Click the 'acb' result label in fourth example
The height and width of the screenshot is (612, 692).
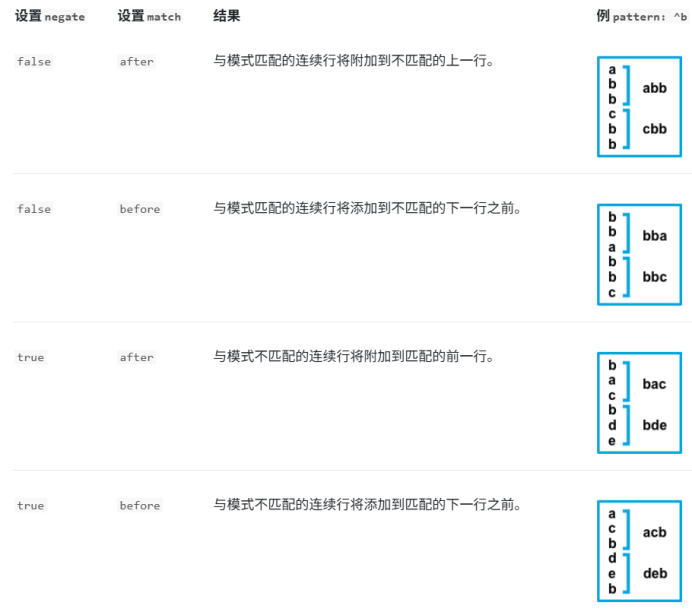(x=654, y=533)
